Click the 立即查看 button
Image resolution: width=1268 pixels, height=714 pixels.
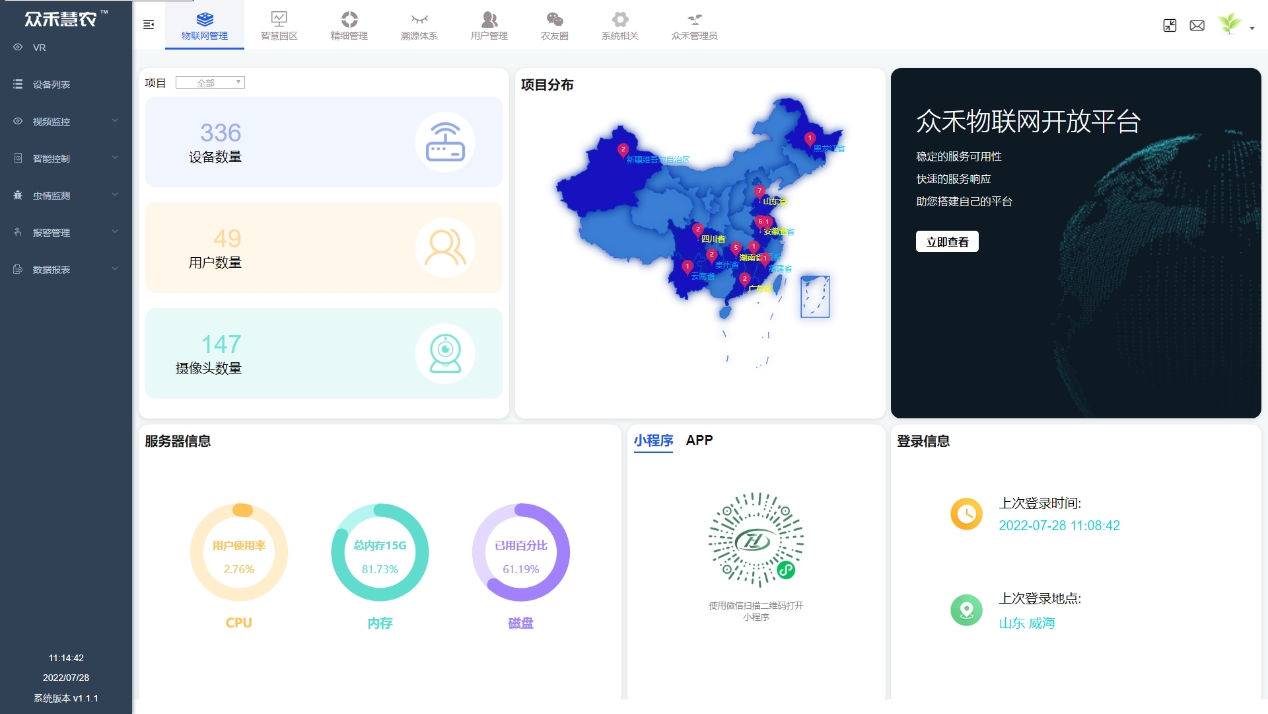click(947, 242)
